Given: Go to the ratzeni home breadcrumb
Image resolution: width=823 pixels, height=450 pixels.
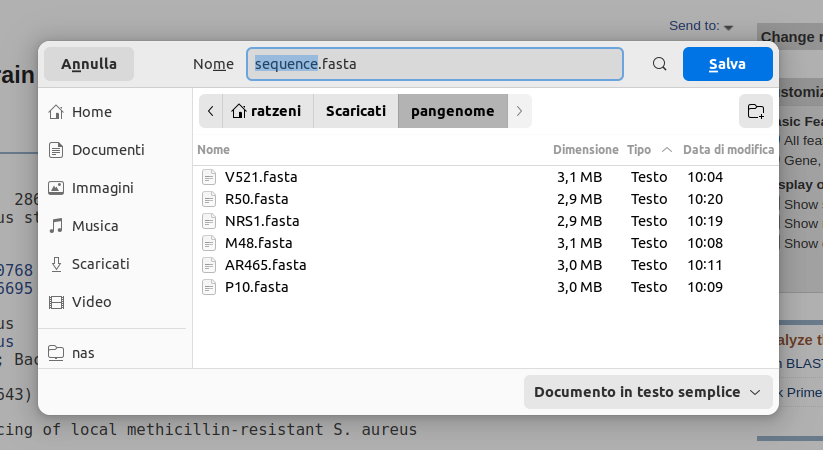Looking at the screenshot, I should [267, 111].
